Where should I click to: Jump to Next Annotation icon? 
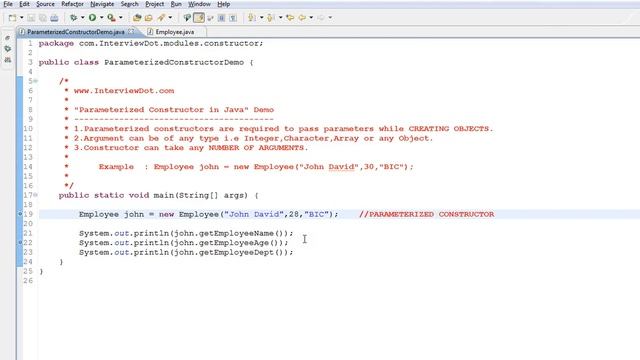pos(252,18)
